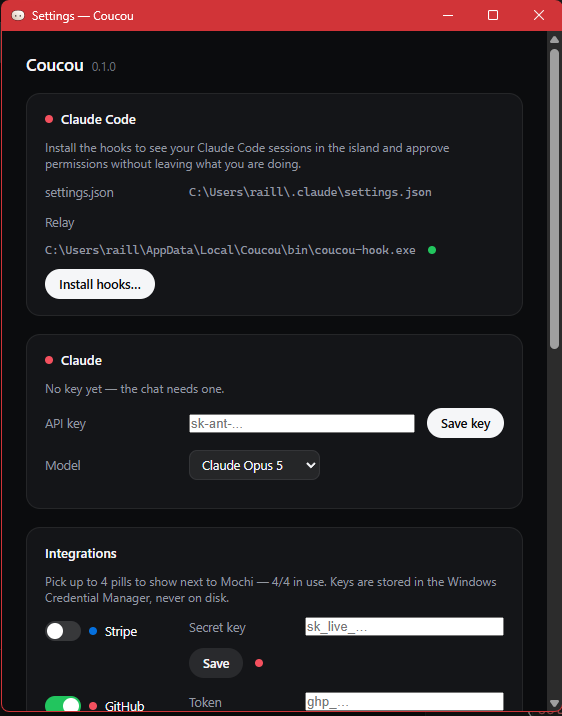Save the Stripe secret key
Image resolution: width=562 pixels, height=716 pixels.
tap(216, 663)
